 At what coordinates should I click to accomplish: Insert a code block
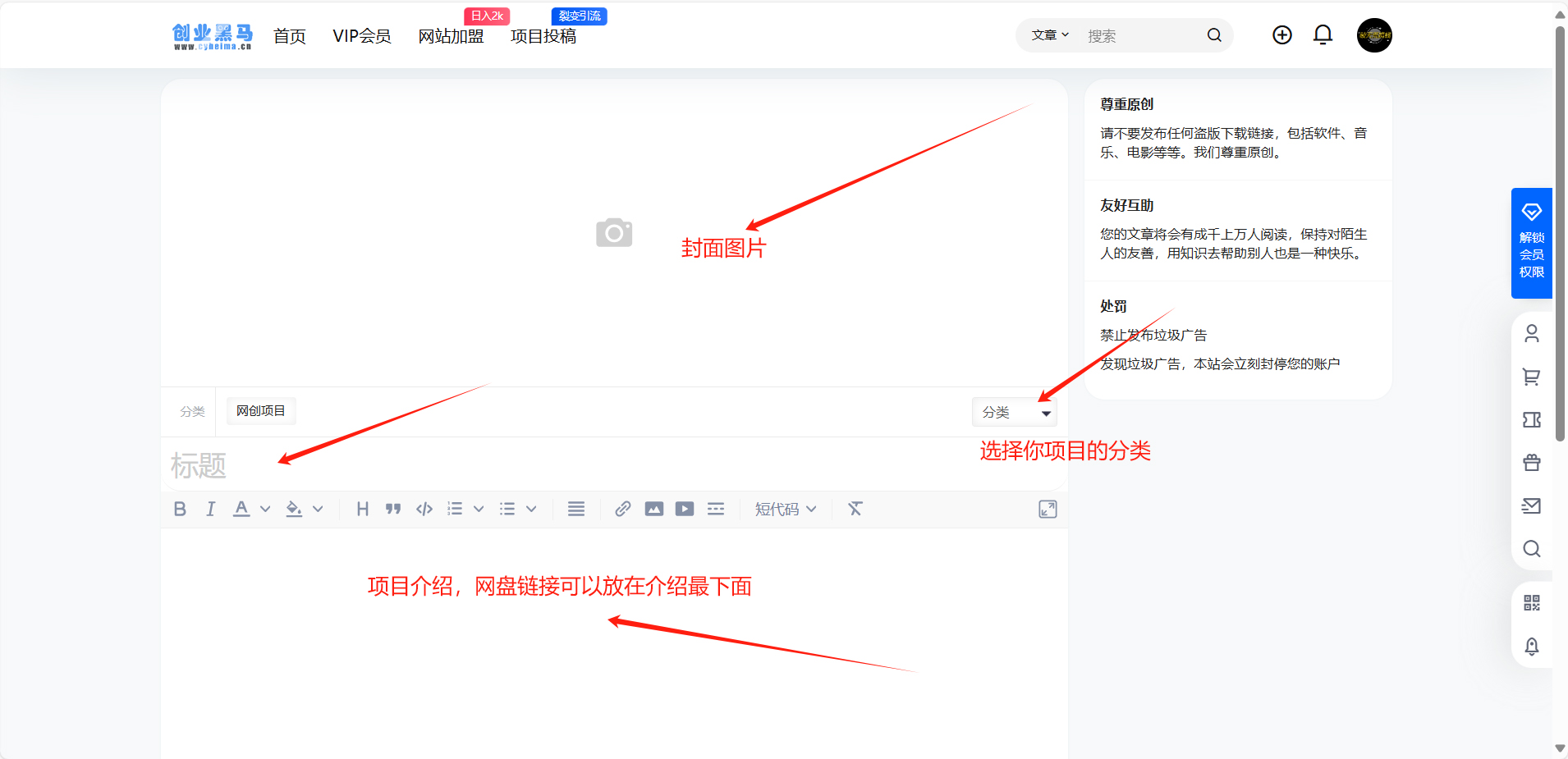click(423, 509)
